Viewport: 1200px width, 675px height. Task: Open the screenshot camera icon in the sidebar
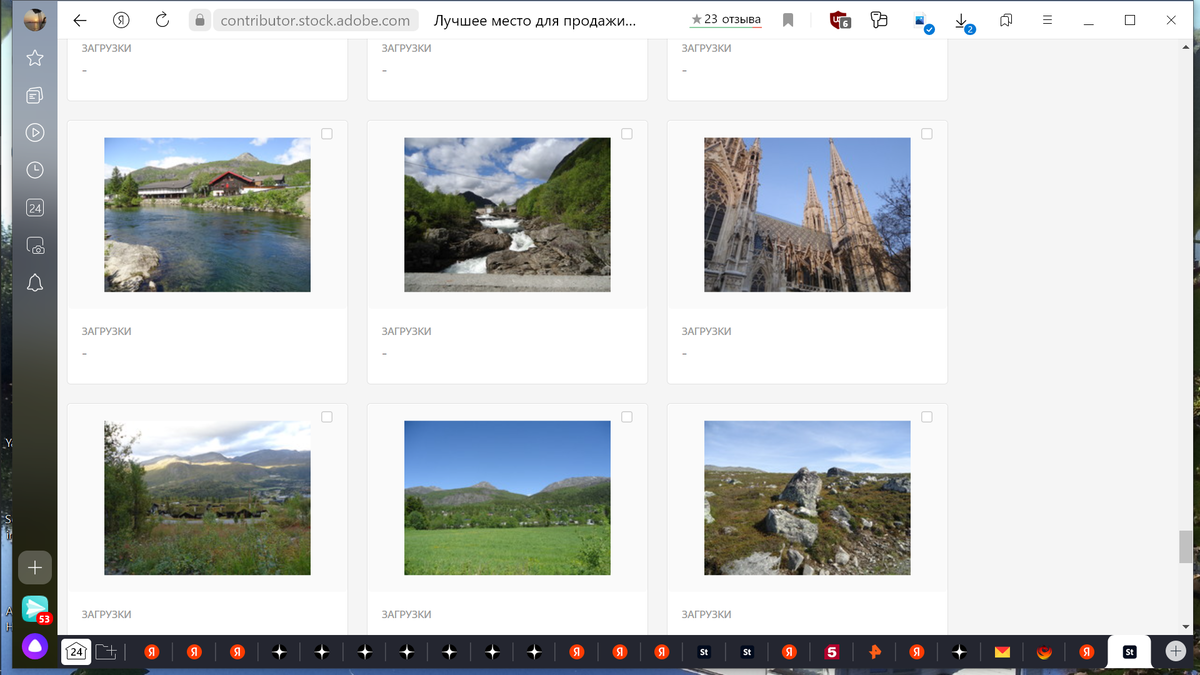click(35, 246)
